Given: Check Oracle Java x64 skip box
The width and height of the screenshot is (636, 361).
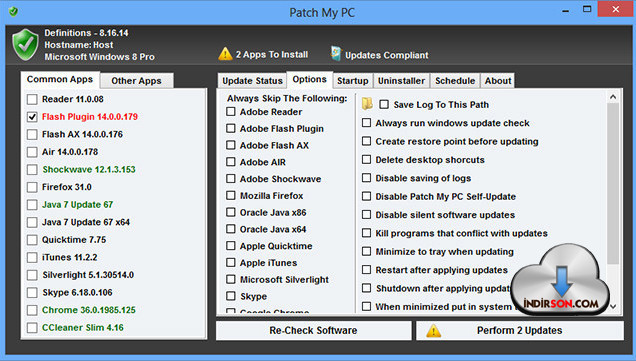Looking at the screenshot, I should (x=231, y=229).
